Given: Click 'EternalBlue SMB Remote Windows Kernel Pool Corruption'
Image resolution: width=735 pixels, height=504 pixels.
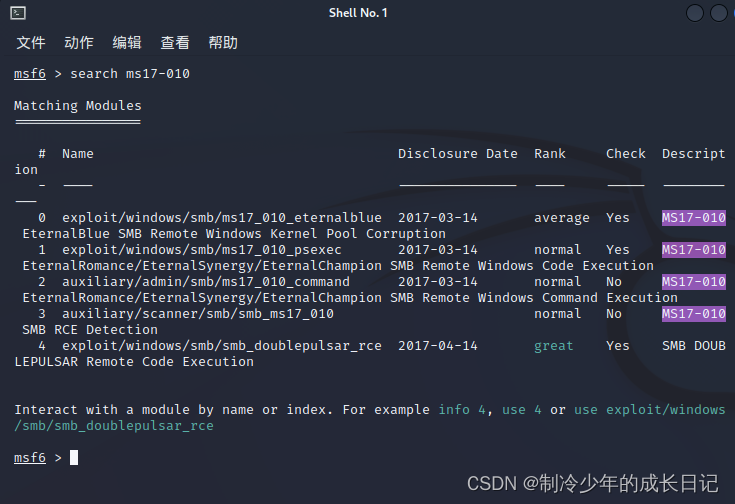Looking at the screenshot, I should click(234, 234).
